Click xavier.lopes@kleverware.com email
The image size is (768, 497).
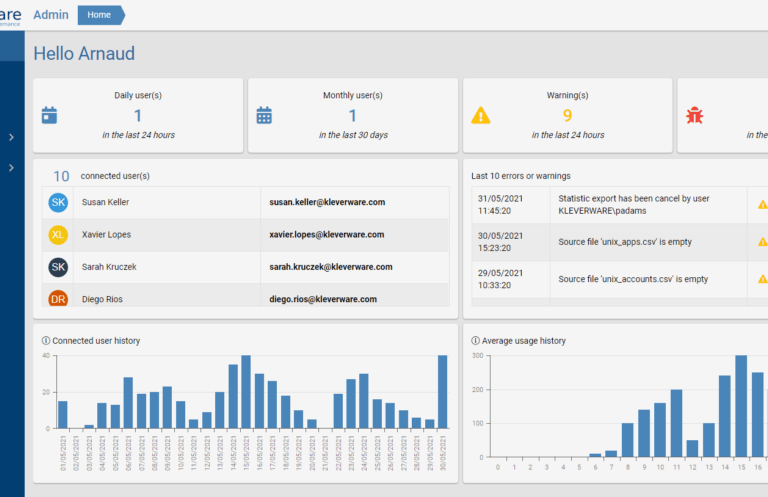point(327,235)
